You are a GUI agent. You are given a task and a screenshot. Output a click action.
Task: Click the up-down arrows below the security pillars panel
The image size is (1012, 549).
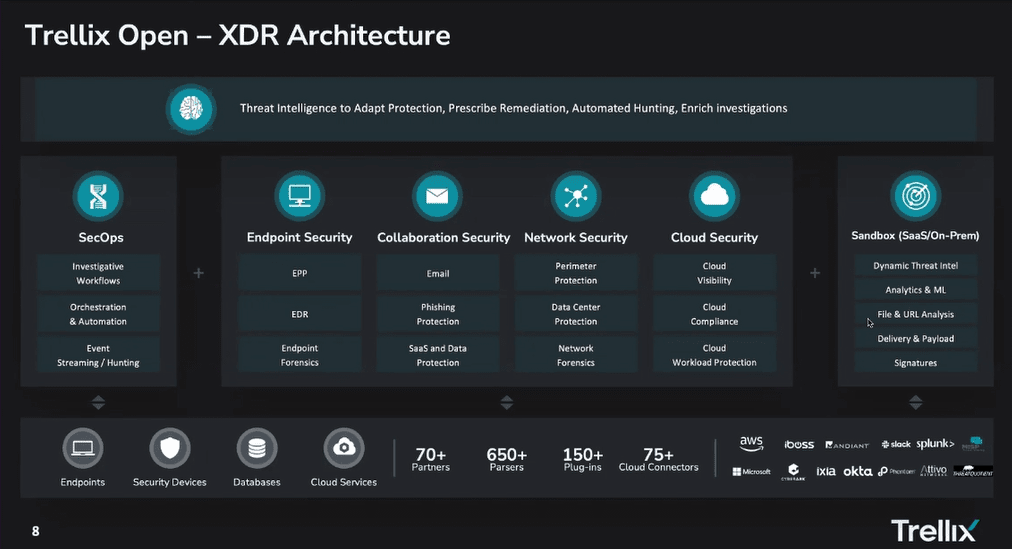[x=507, y=403]
